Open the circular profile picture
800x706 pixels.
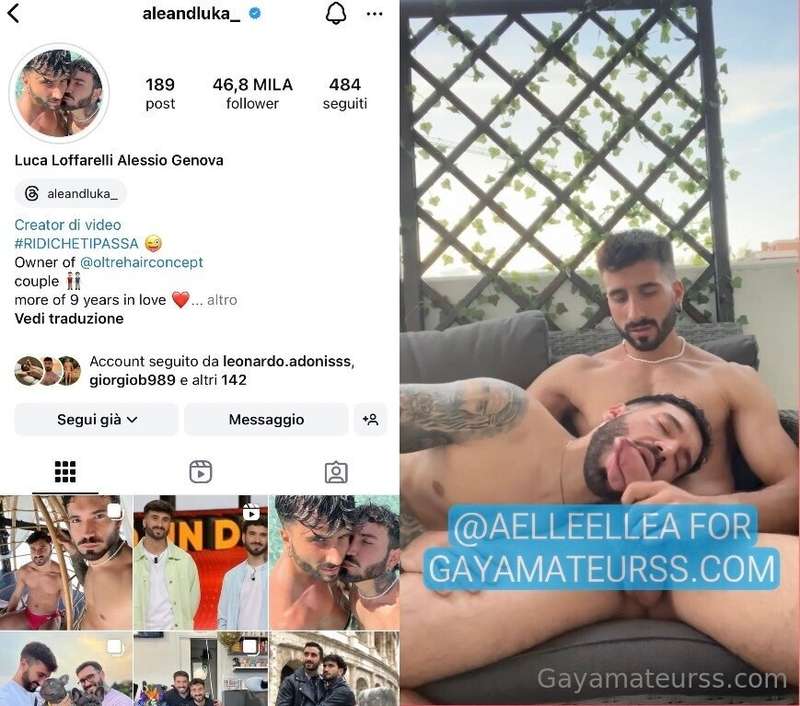[59, 93]
